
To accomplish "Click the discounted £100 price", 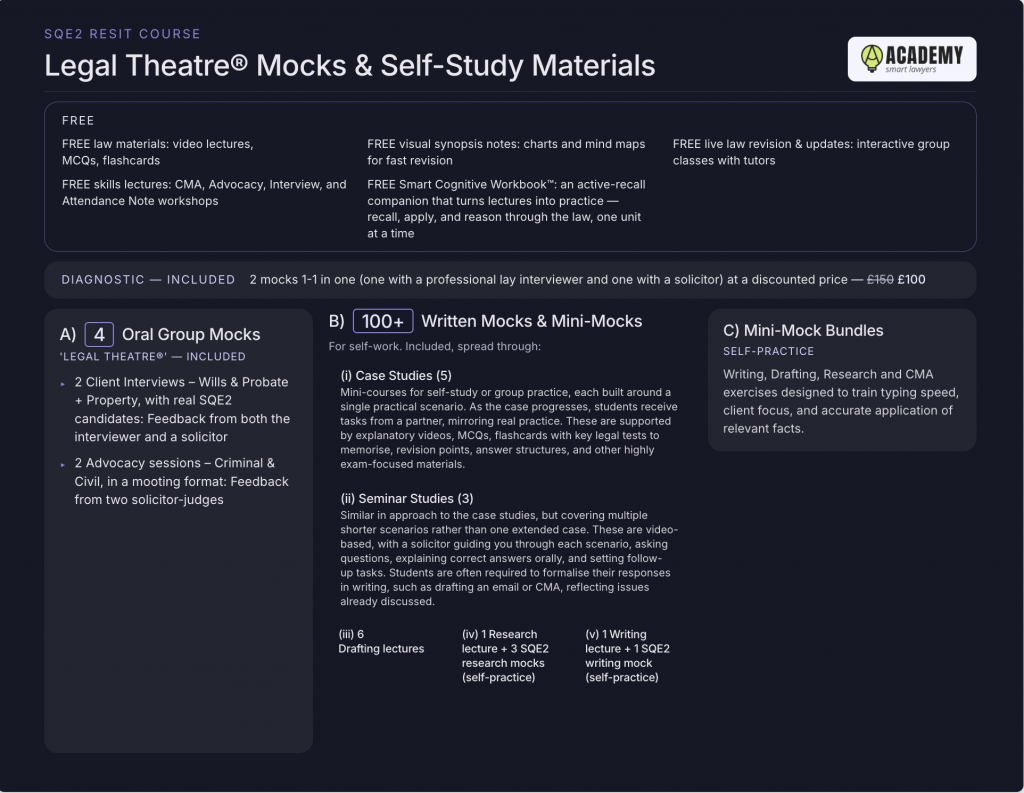I will tap(911, 280).
